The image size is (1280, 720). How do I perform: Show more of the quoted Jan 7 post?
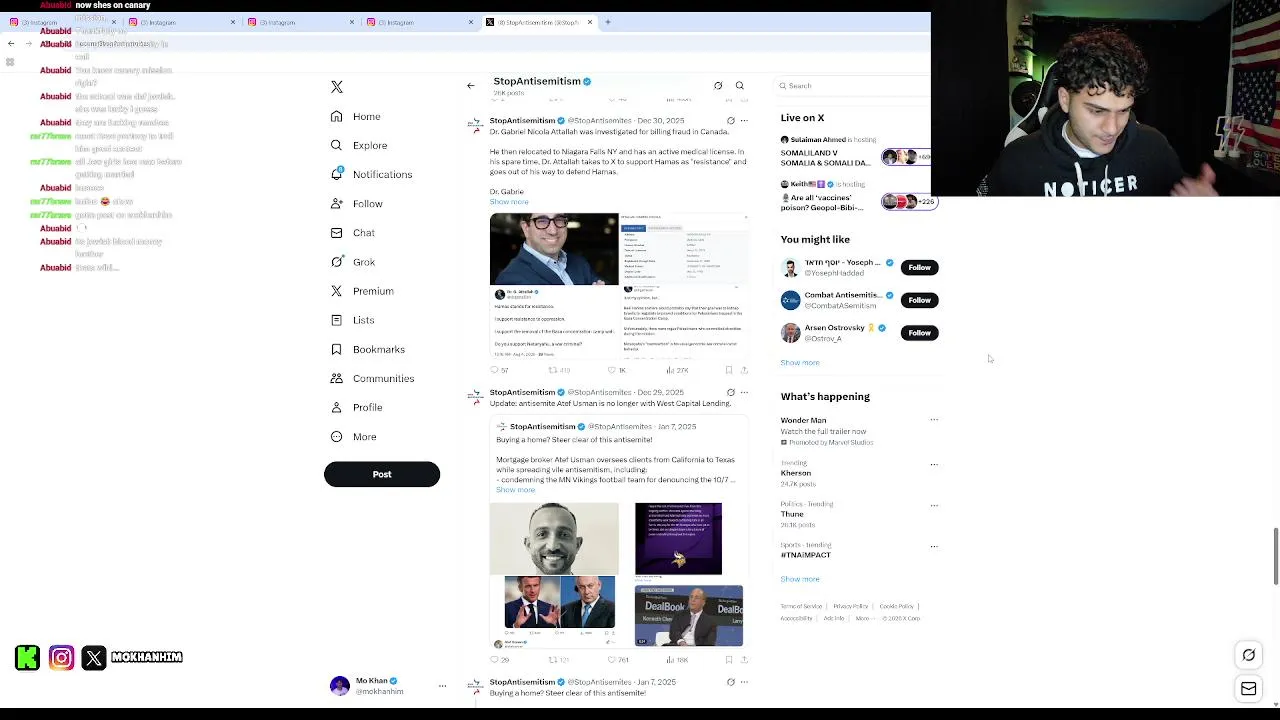(x=516, y=490)
